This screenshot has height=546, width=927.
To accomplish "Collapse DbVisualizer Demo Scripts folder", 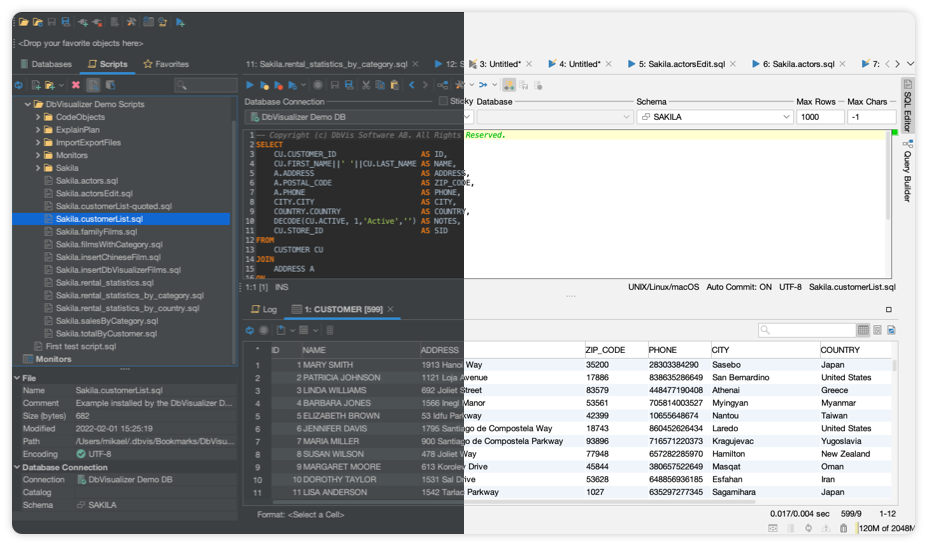I will click(27, 104).
